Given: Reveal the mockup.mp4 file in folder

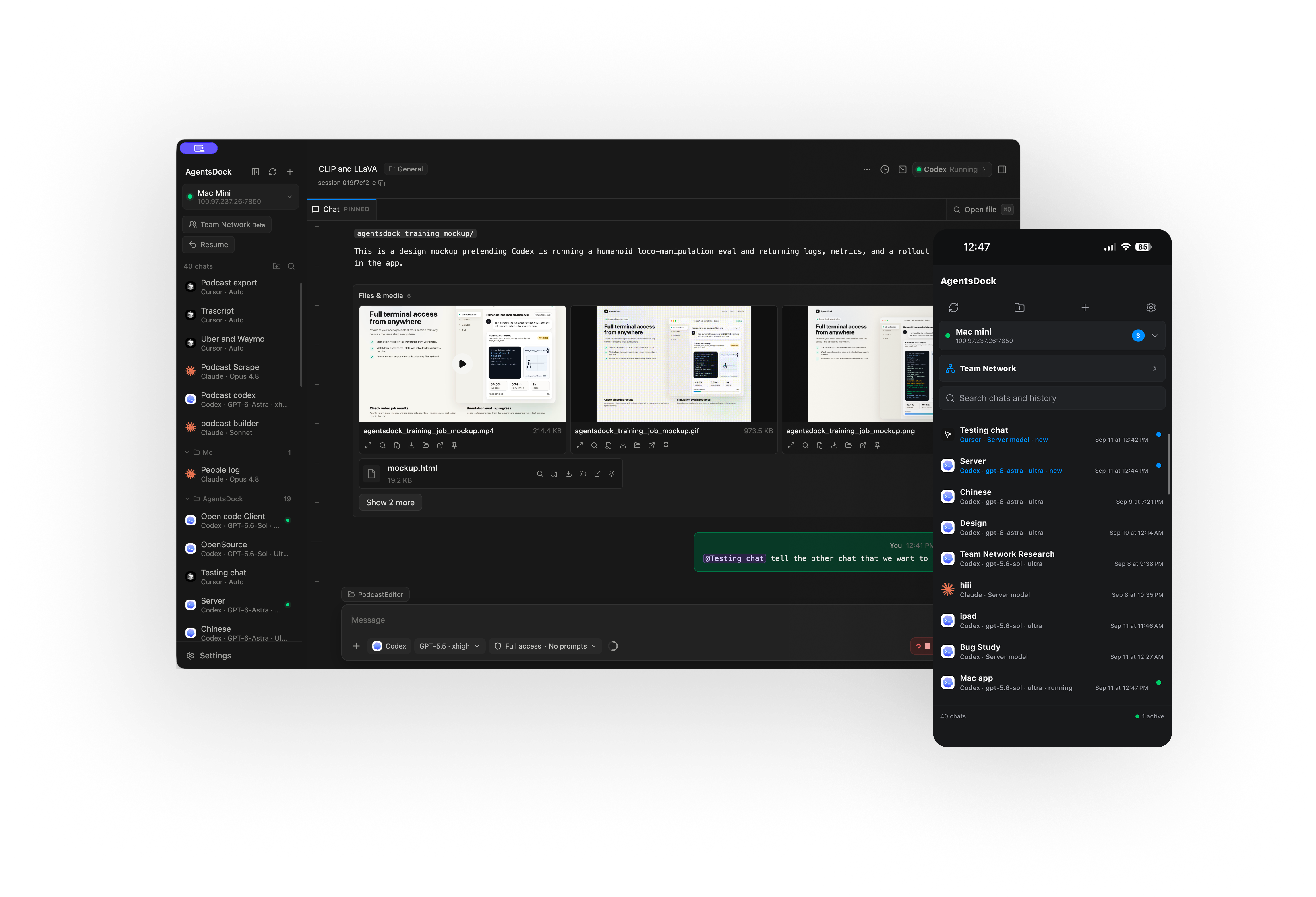Looking at the screenshot, I should tap(426, 446).
